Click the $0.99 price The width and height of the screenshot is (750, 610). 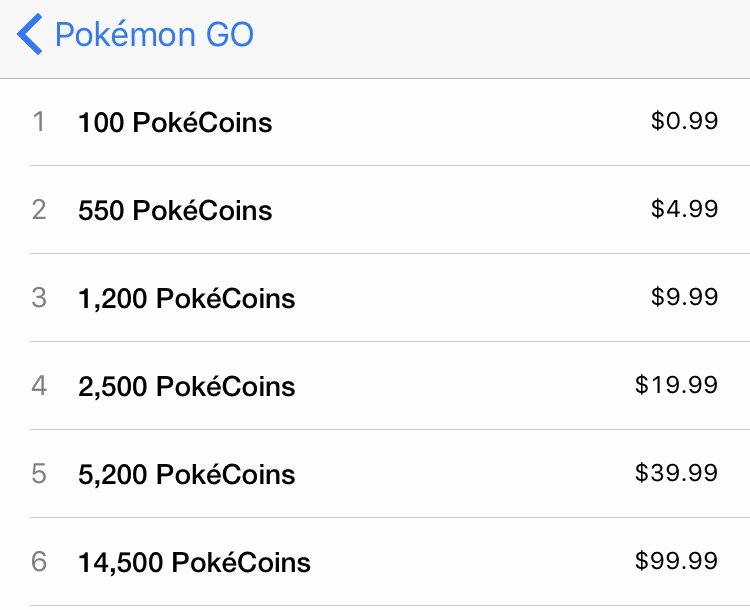(684, 121)
